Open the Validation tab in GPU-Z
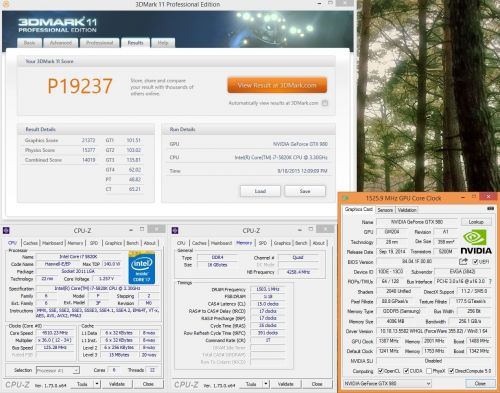500x393 pixels. 407,210
